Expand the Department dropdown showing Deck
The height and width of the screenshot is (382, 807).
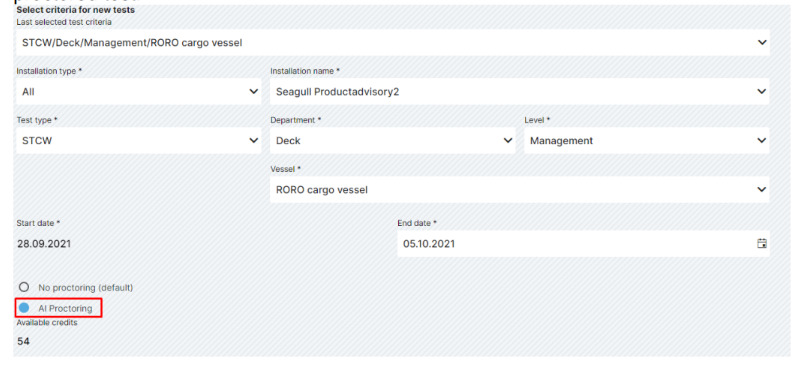[x=393, y=141]
